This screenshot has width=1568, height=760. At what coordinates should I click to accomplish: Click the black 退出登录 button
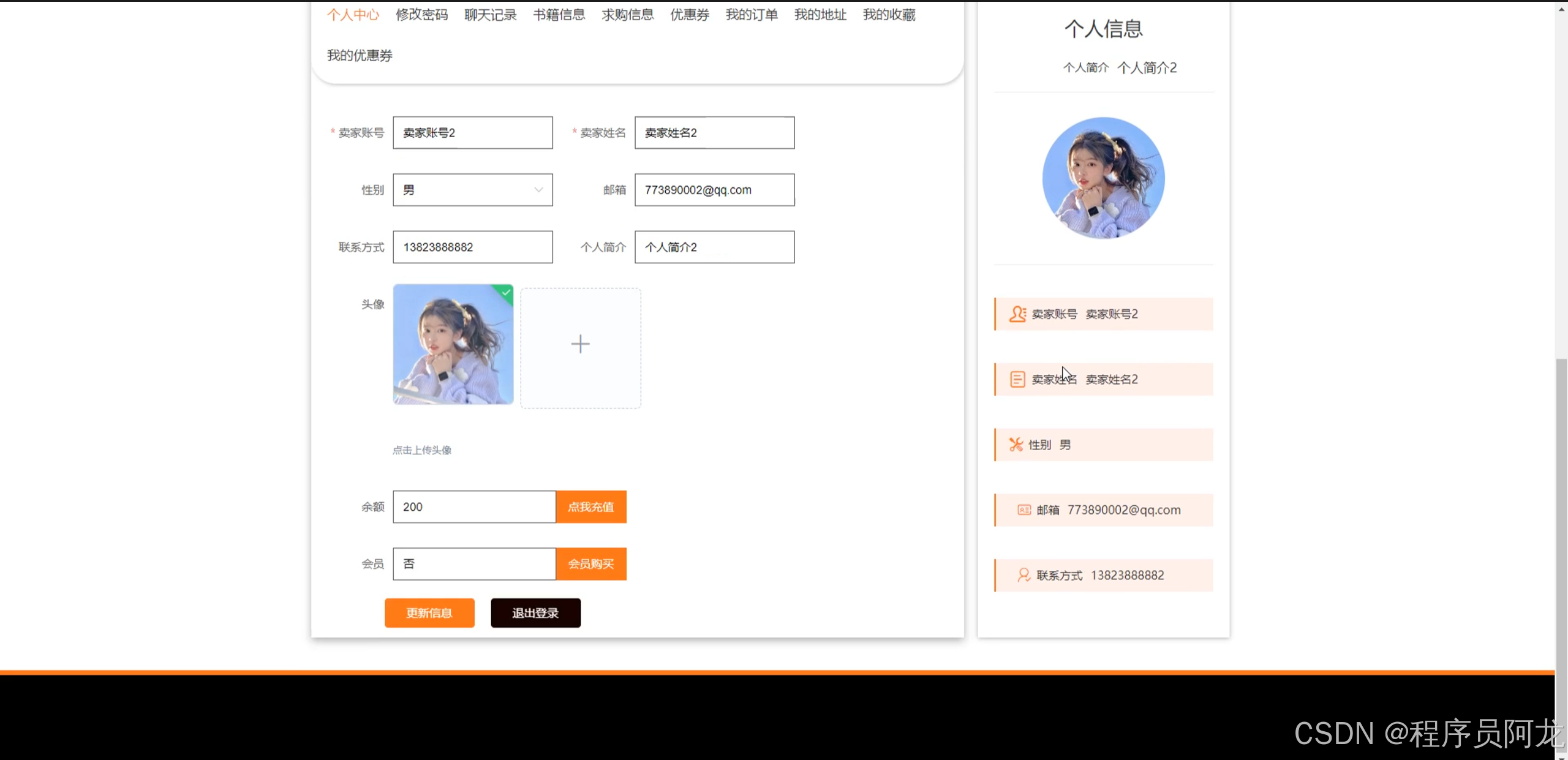[535, 613]
